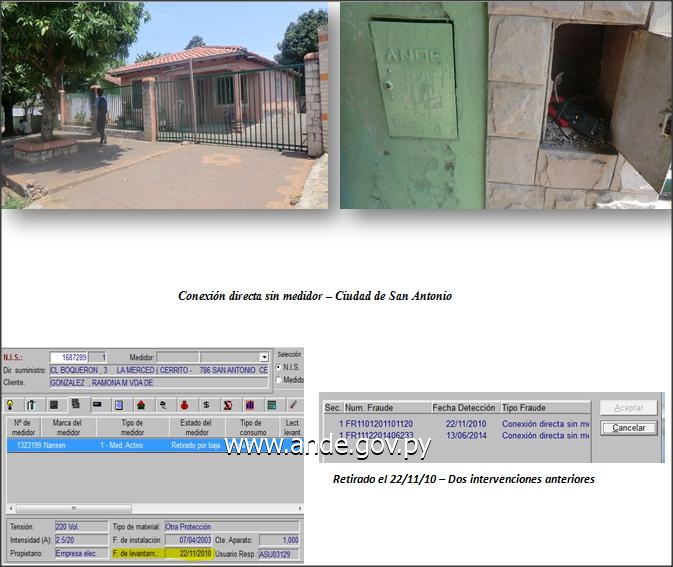Click the N.I.S. number input field
The width and height of the screenshot is (673, 567).
(70, 357)
